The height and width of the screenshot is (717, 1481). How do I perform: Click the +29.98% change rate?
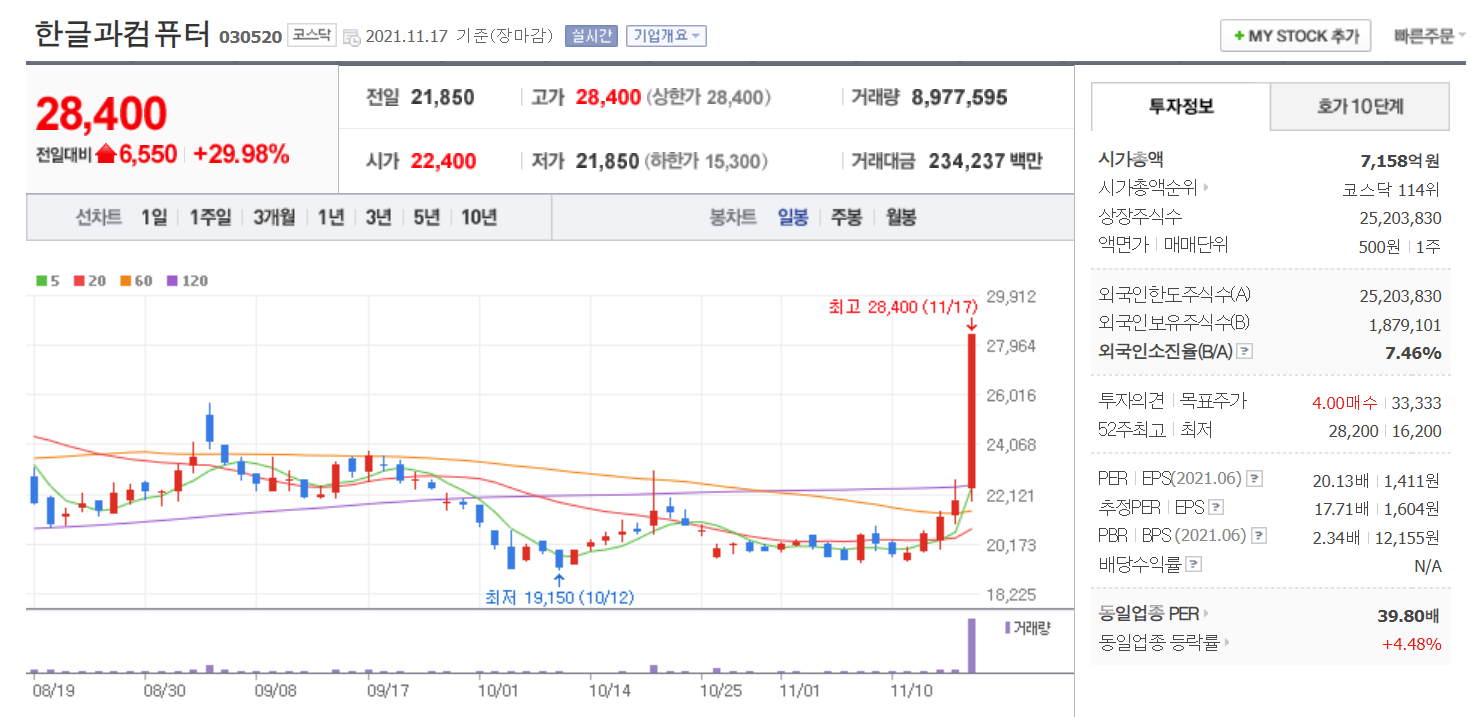point(241,154)
